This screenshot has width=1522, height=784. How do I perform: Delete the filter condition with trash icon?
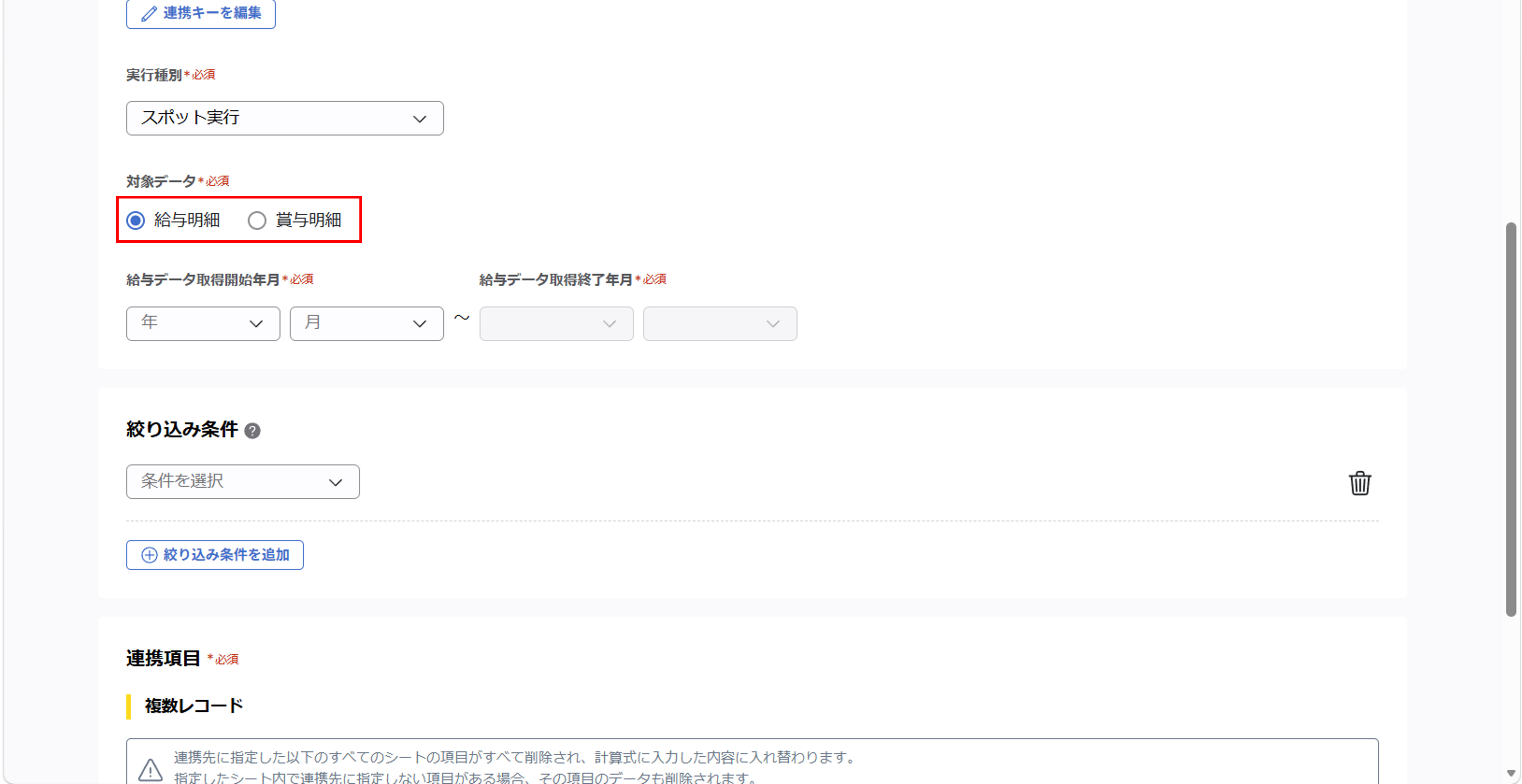[1359, 483]
